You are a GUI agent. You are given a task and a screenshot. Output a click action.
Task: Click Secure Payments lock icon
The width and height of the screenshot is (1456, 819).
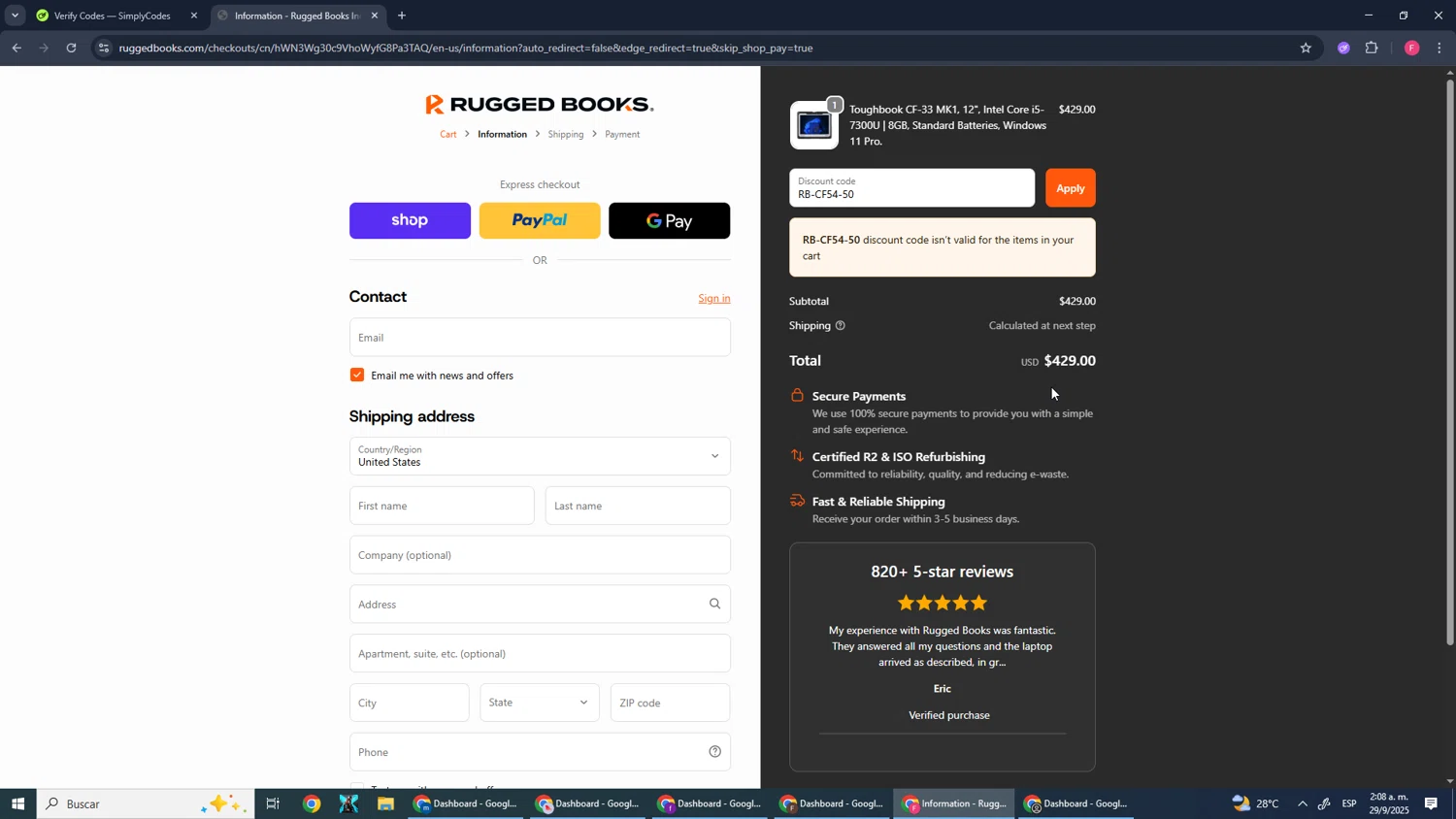[x=797, y=395]
